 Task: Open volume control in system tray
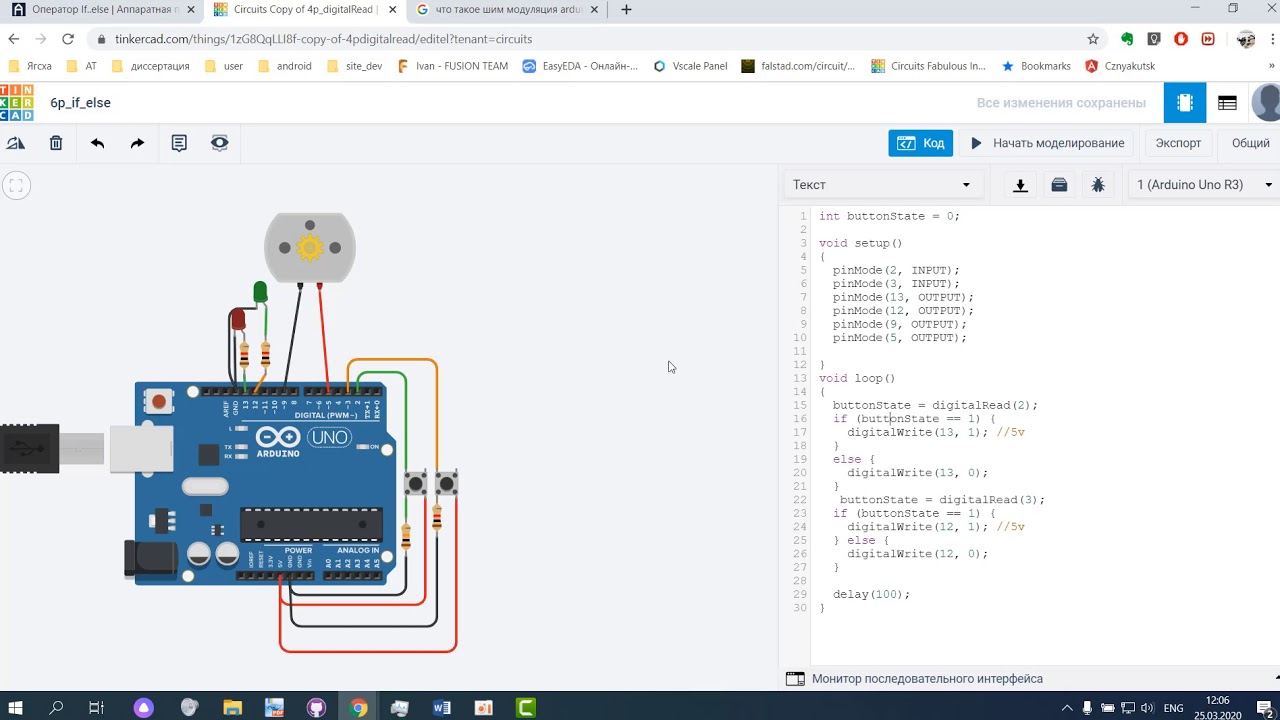(x=1147, y=708)
